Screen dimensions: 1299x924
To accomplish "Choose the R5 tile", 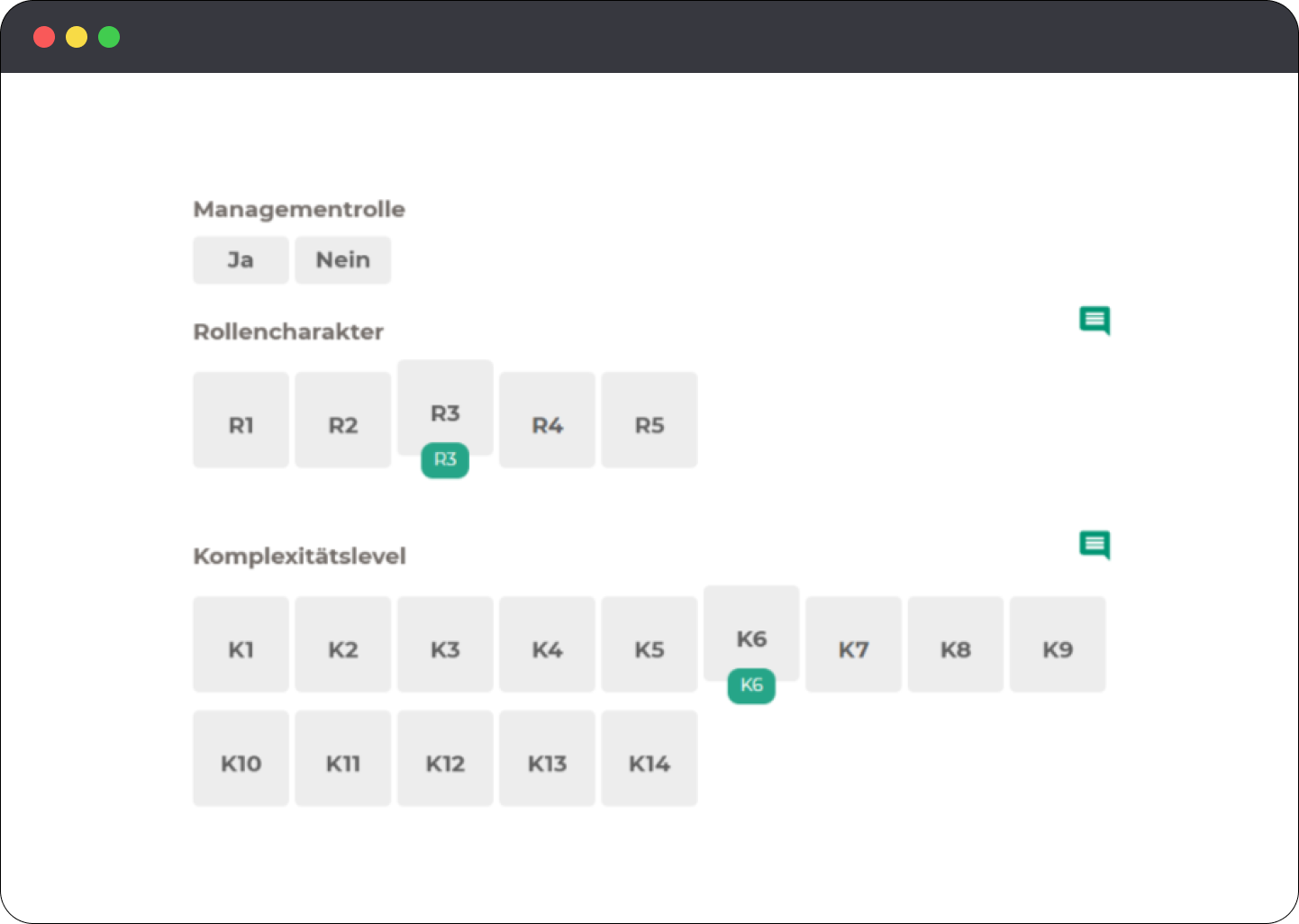I will [x=649, y=421].
